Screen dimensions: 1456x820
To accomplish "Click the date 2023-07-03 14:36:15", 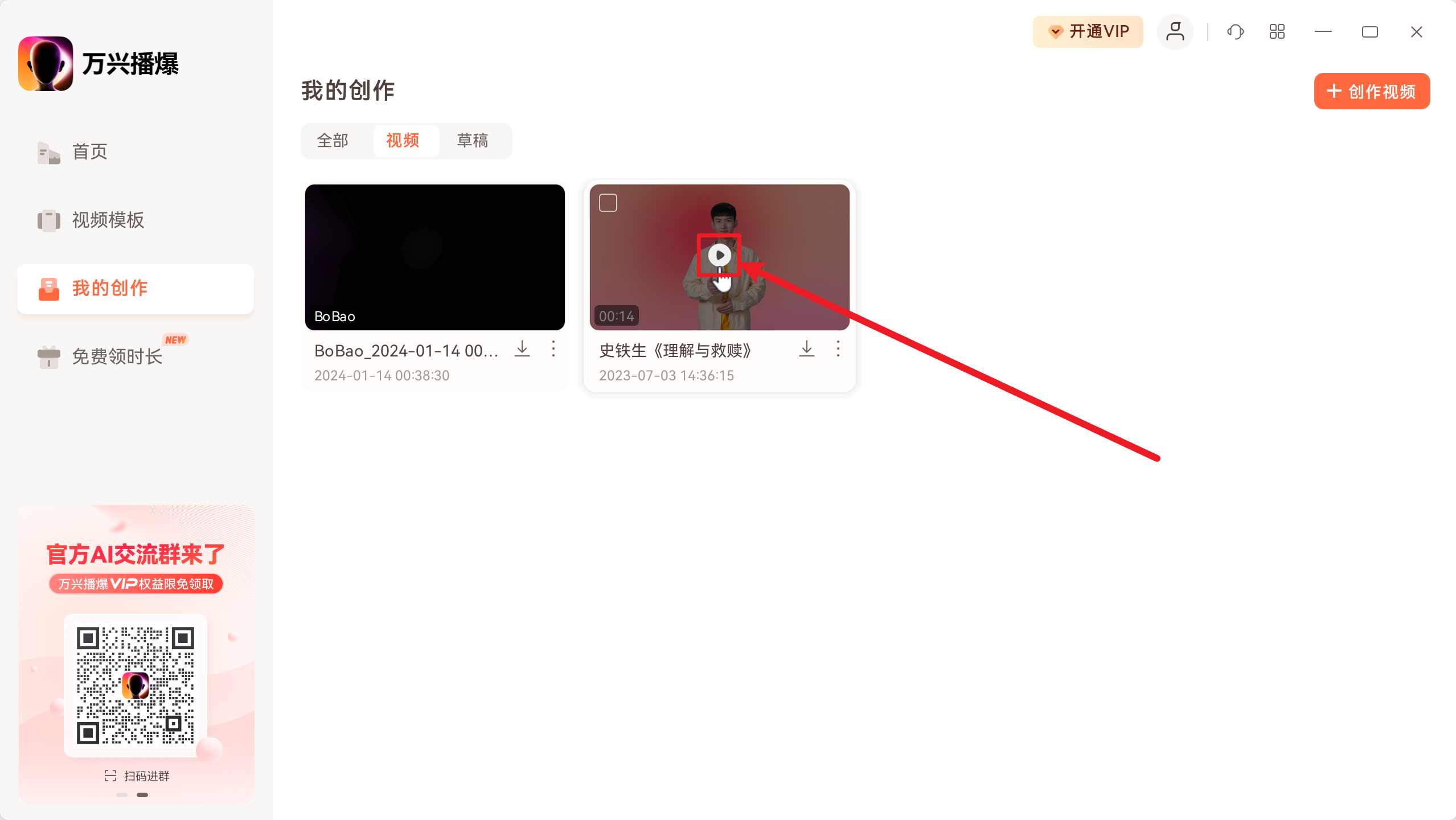I will pyautogui.click(x=667, y=376).
